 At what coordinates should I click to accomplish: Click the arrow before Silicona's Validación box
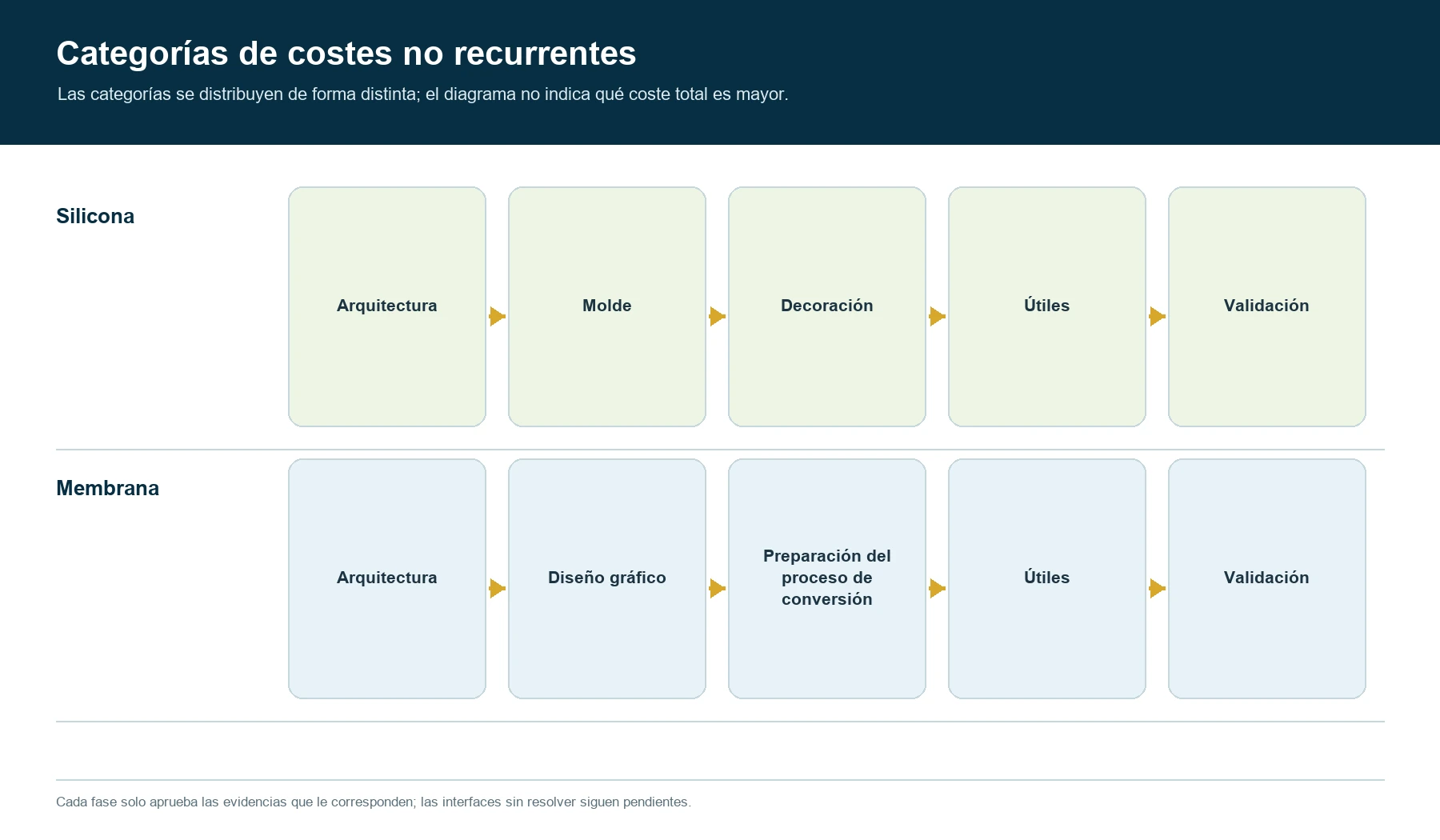click(1157, 317)
